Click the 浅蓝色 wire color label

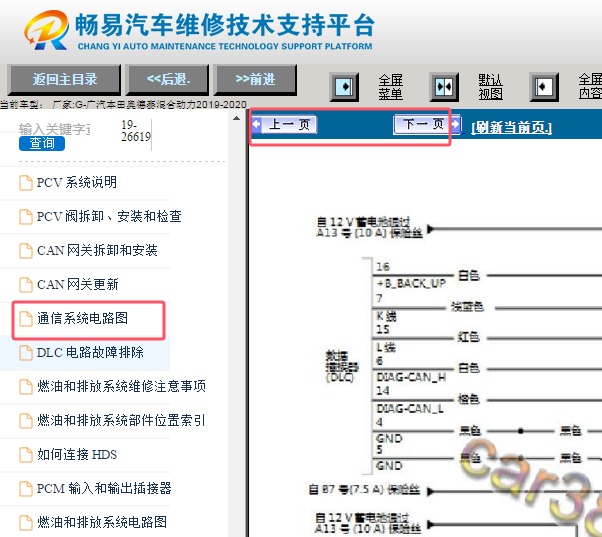point(467,307)
